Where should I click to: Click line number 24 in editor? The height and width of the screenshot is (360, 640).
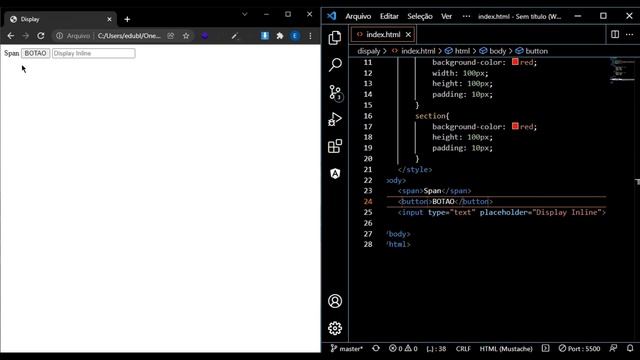(368, 202)
